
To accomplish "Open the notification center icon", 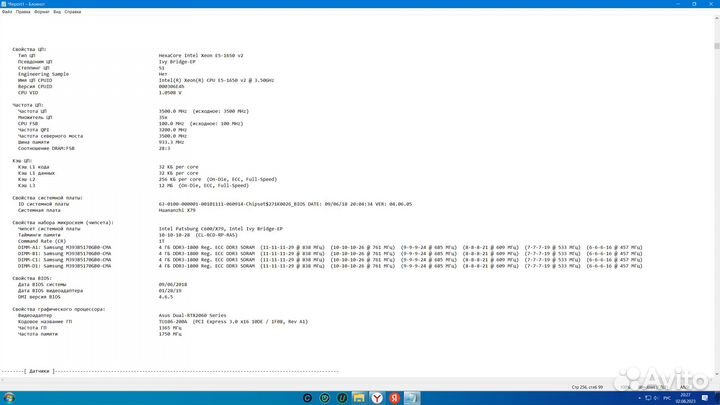I will [x=705, y=398].
